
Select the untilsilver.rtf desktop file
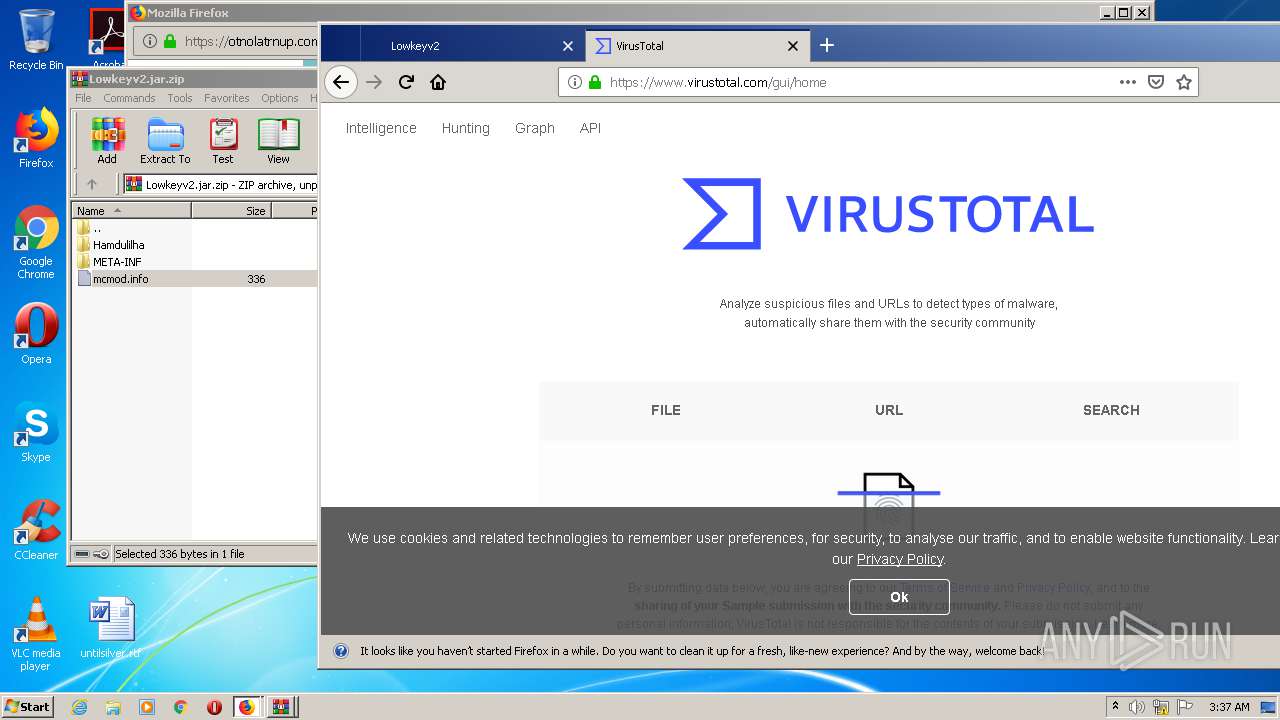110,628
